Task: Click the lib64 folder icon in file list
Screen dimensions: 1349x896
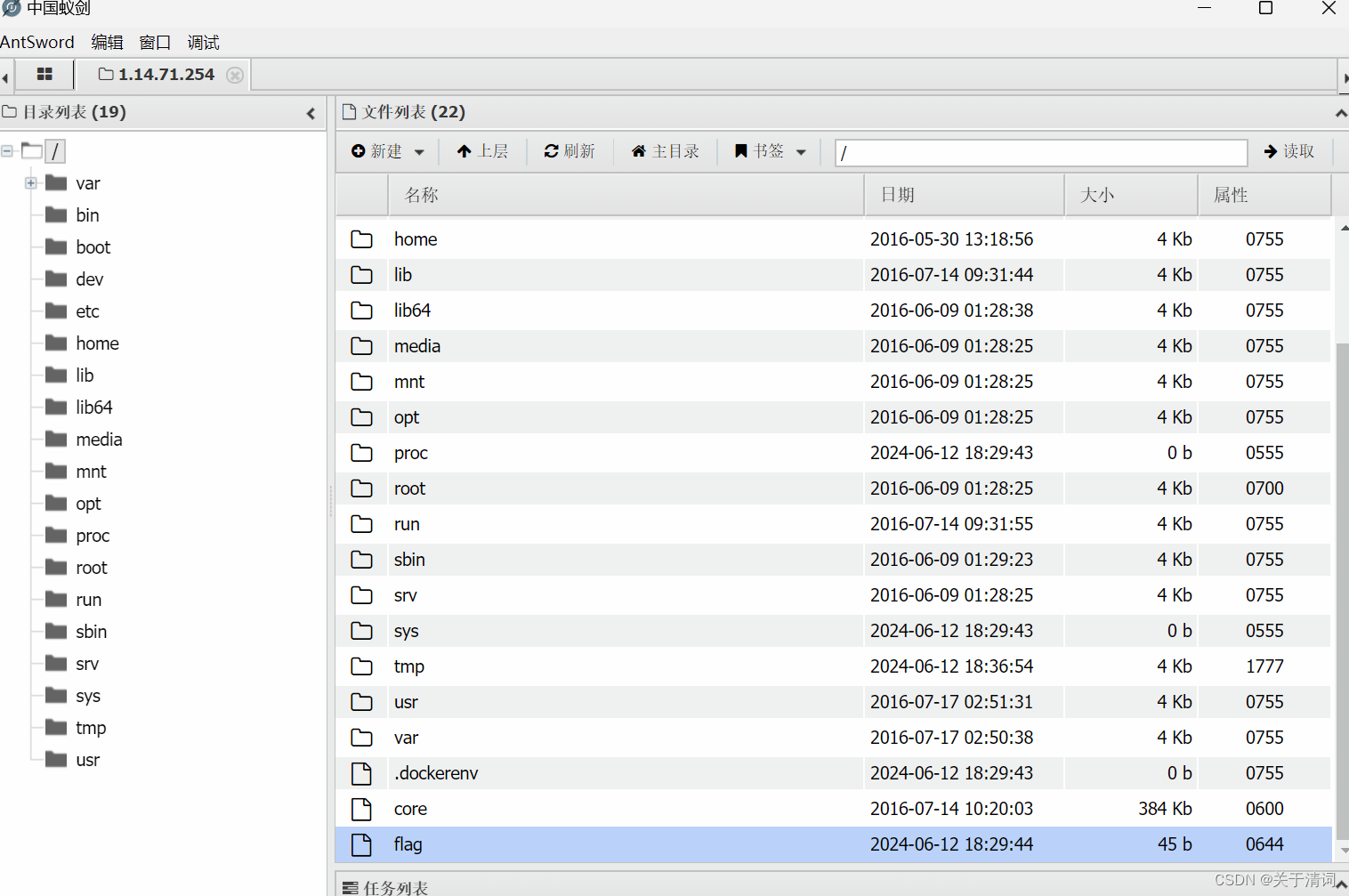Action: click(361, 311)
